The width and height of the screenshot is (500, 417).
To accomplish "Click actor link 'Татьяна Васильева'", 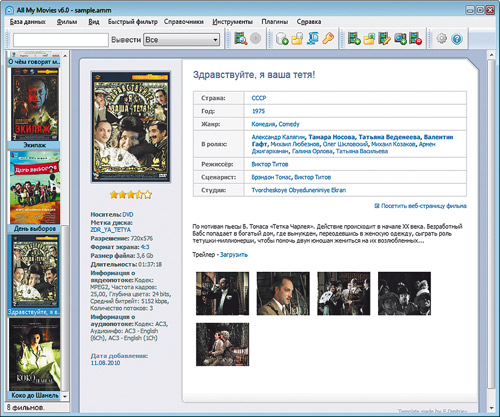I will (362, 151).
